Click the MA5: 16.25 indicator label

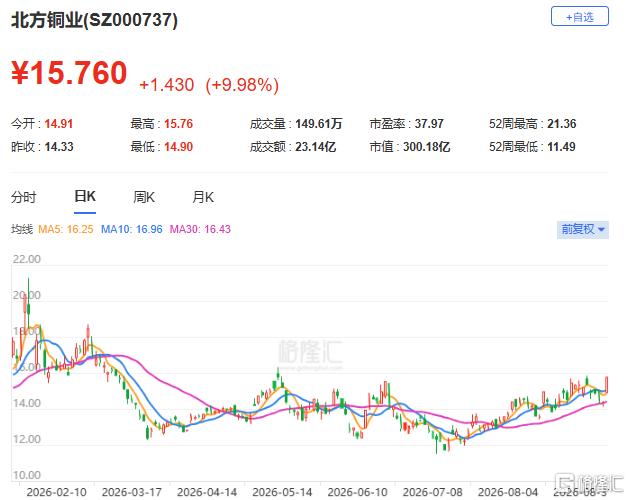pyautogui.click(x=65, y=229)
